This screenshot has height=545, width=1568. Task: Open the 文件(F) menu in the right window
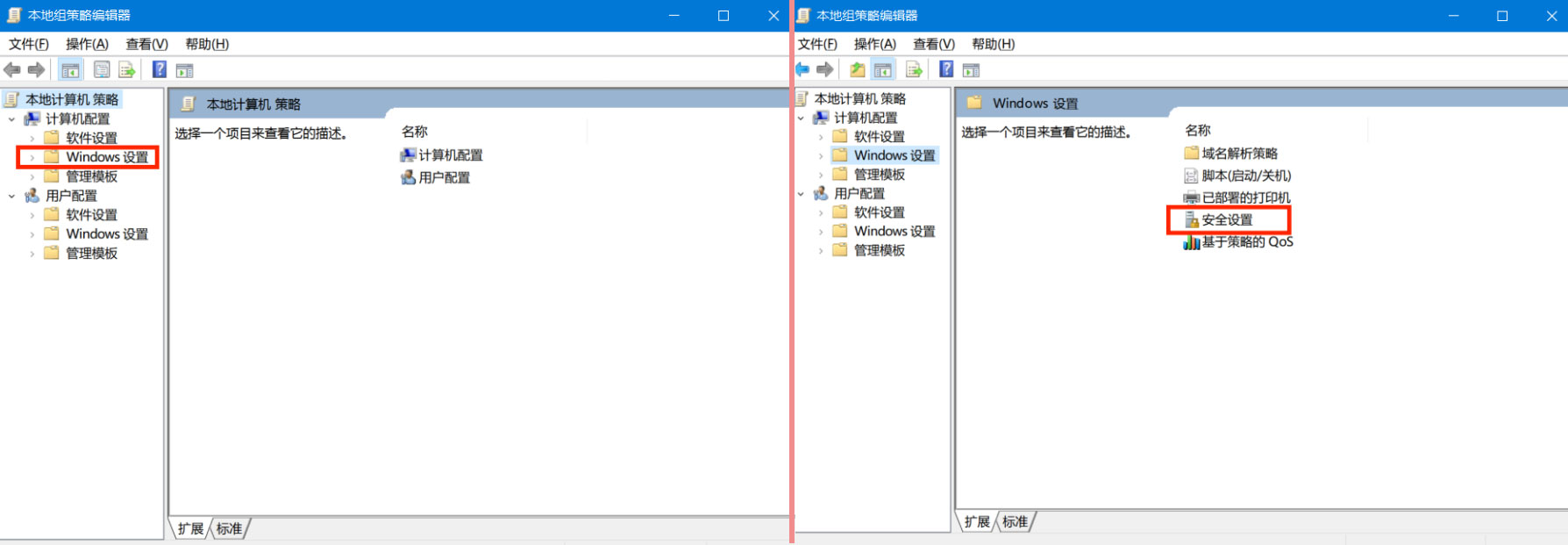817,44
